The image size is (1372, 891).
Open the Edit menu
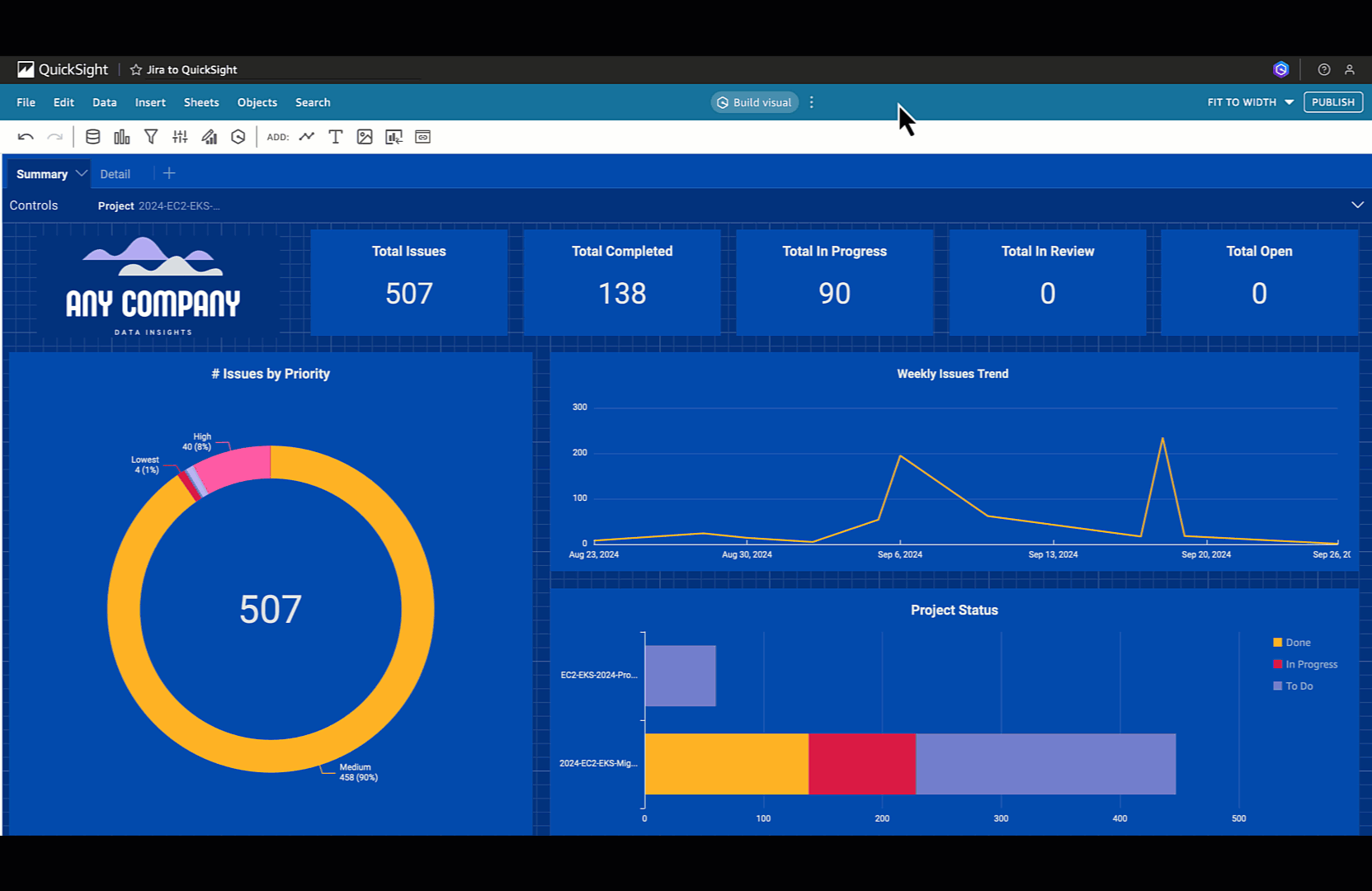point(64,102)
